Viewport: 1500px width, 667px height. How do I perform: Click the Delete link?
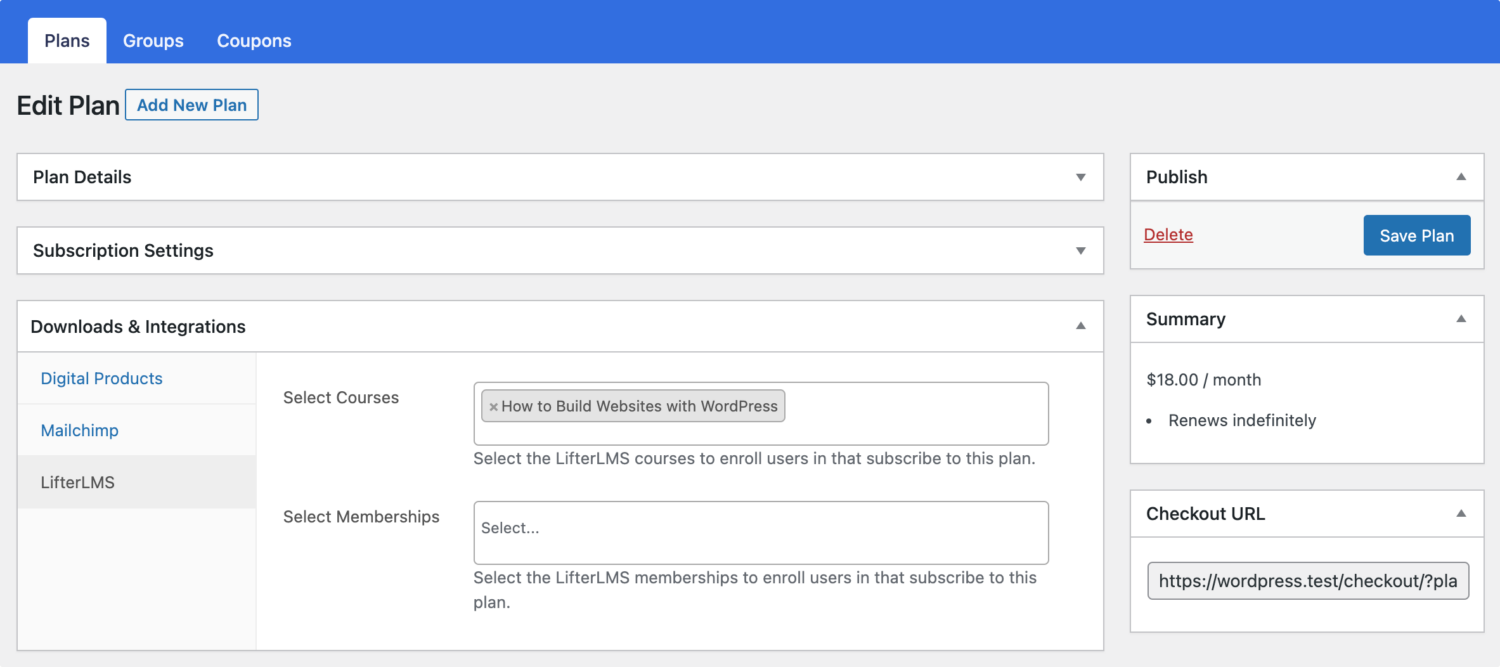click(x=1168, y=235)
